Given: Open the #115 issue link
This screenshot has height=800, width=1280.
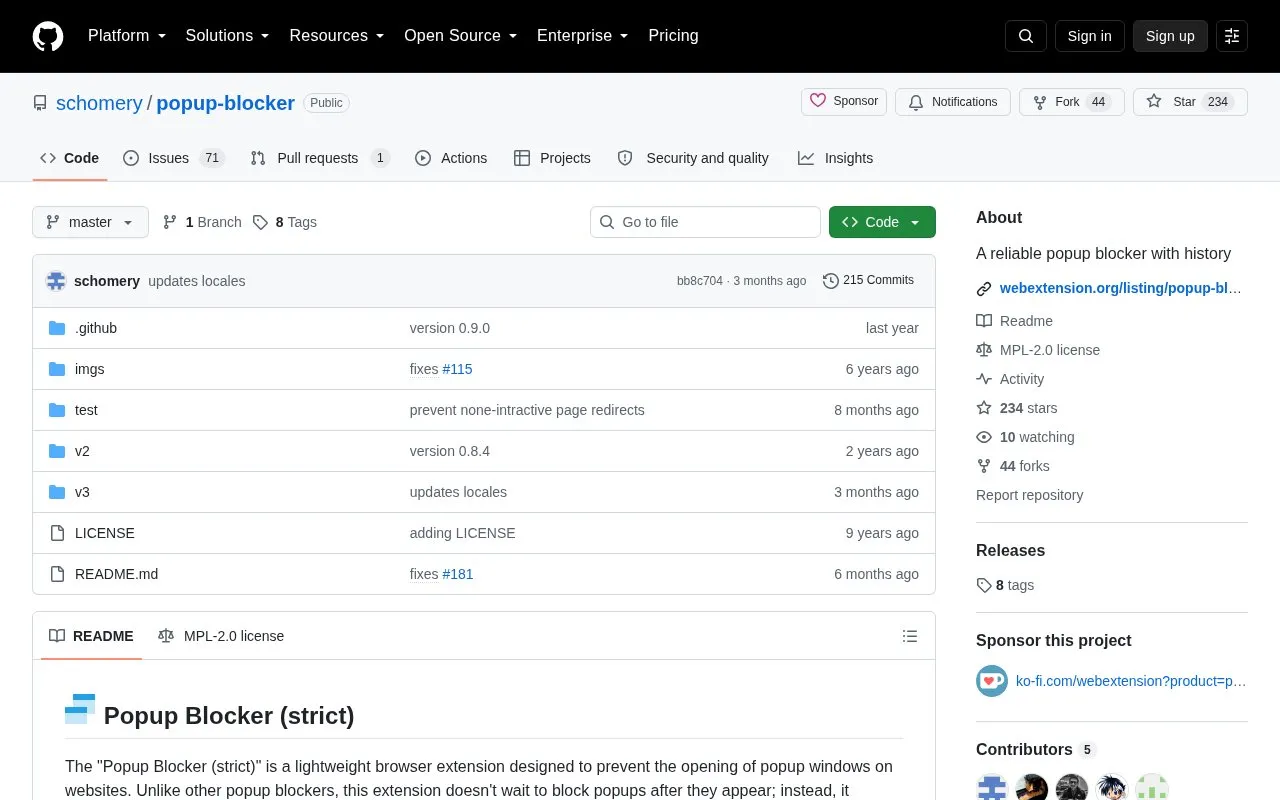Looking at the screenshot, I should [x=457, y=369].
